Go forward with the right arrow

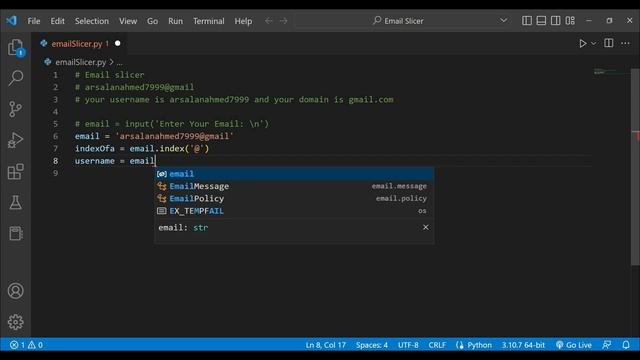pos(283,20)
